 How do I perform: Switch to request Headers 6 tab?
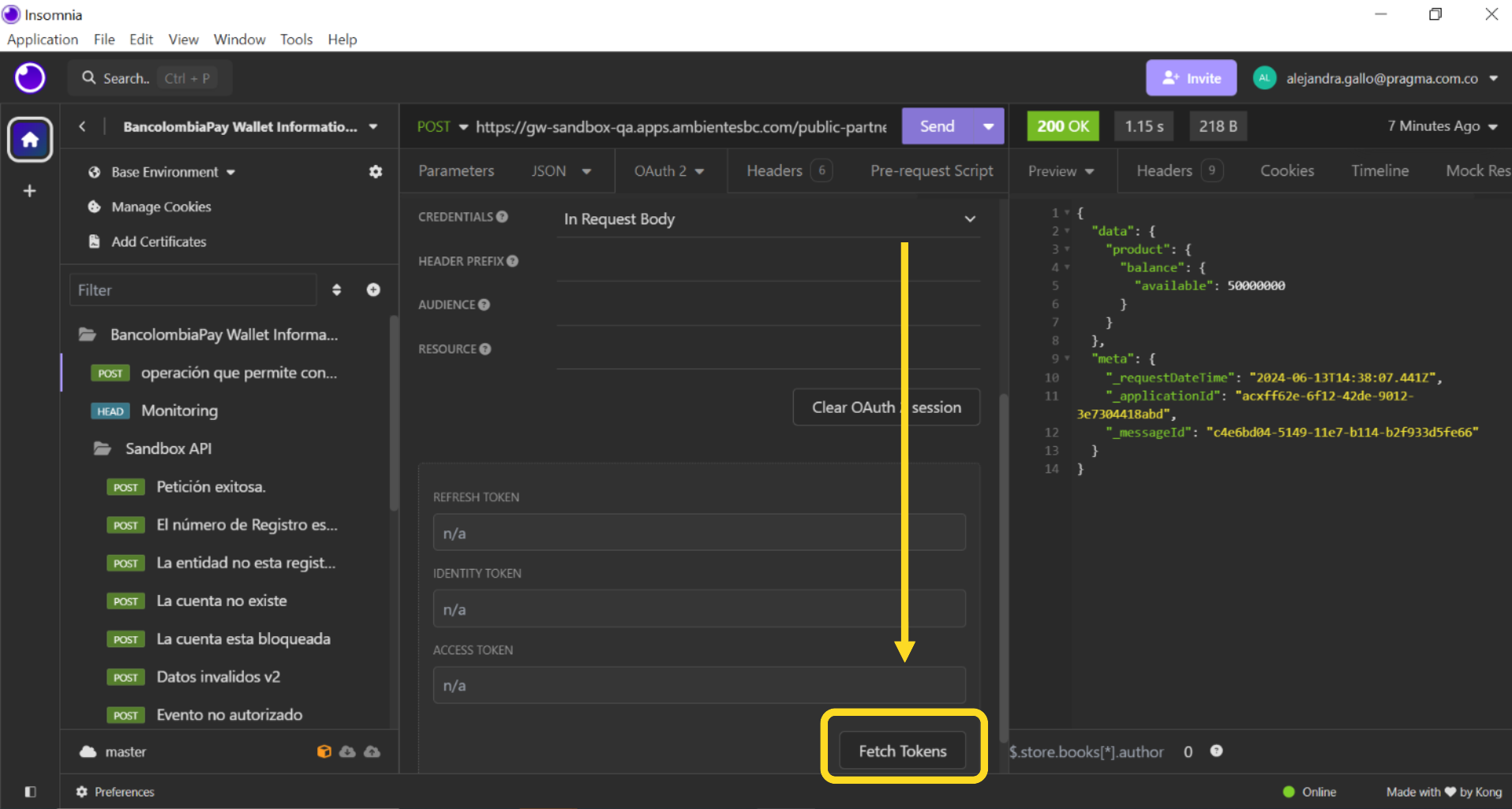pyautogui.click(x=789, y=170)
